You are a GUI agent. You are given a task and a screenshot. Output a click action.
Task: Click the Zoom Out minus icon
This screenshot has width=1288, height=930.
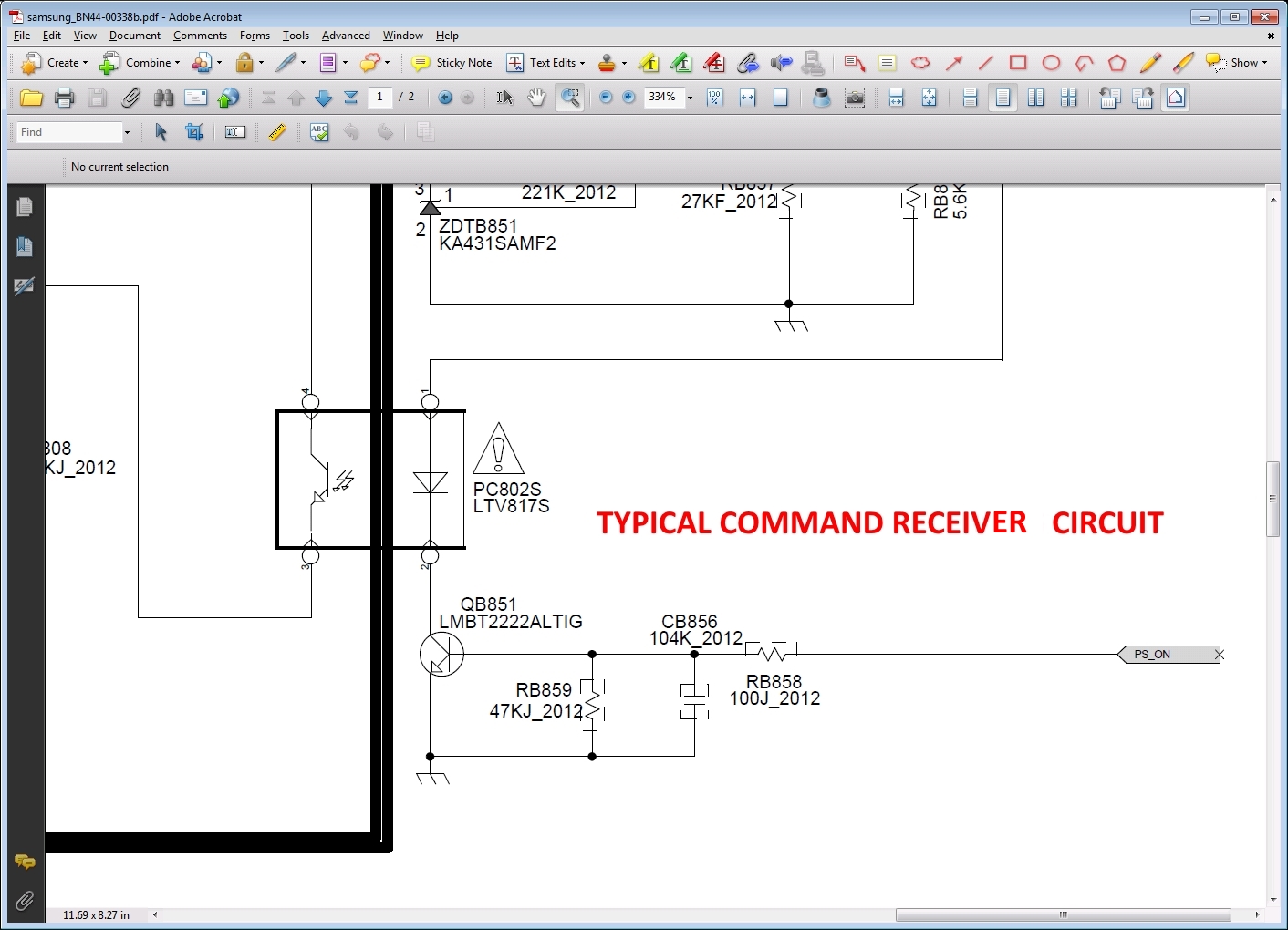pyautogui.click(x=606, y=98)
